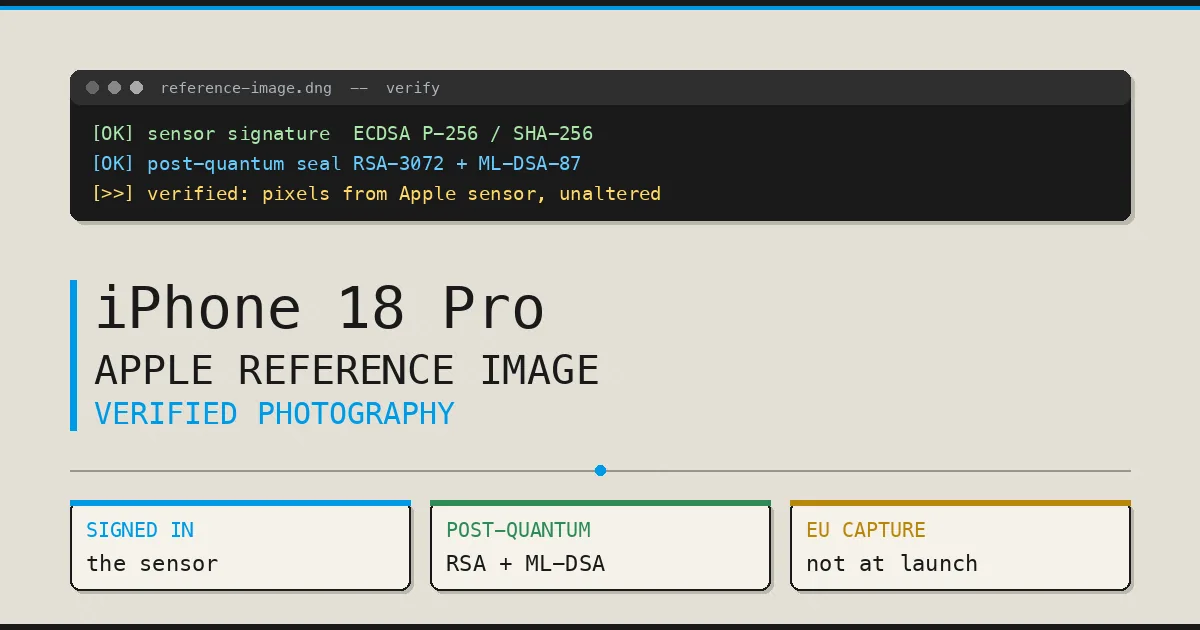Open the 'POST-QUANTUM RSA + ML-DSA' card
Viewport: 1200px width, 630px height.
tap(600, 546)
